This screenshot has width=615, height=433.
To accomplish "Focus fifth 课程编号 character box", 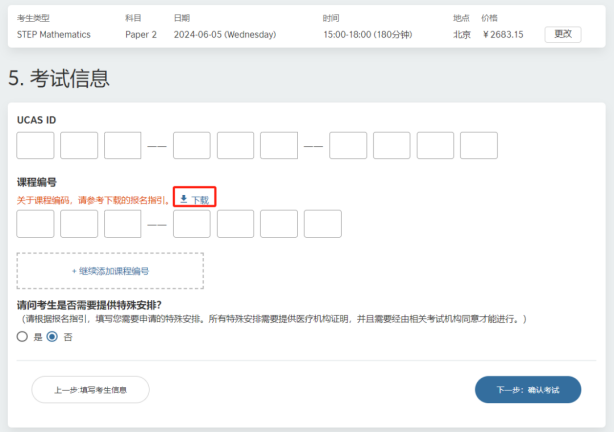I will click(x=235, y=224).
